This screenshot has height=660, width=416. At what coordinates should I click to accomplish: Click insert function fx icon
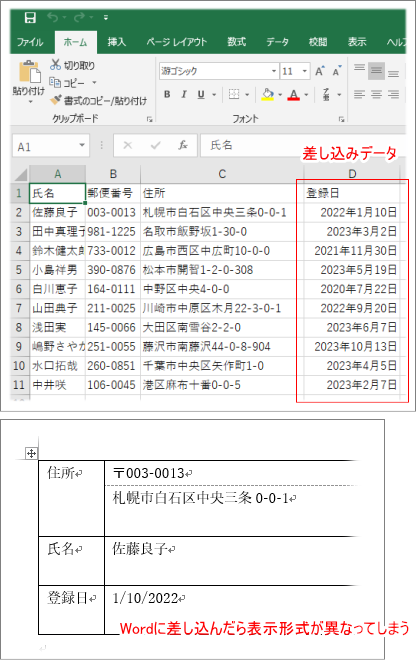pos(182,146)
